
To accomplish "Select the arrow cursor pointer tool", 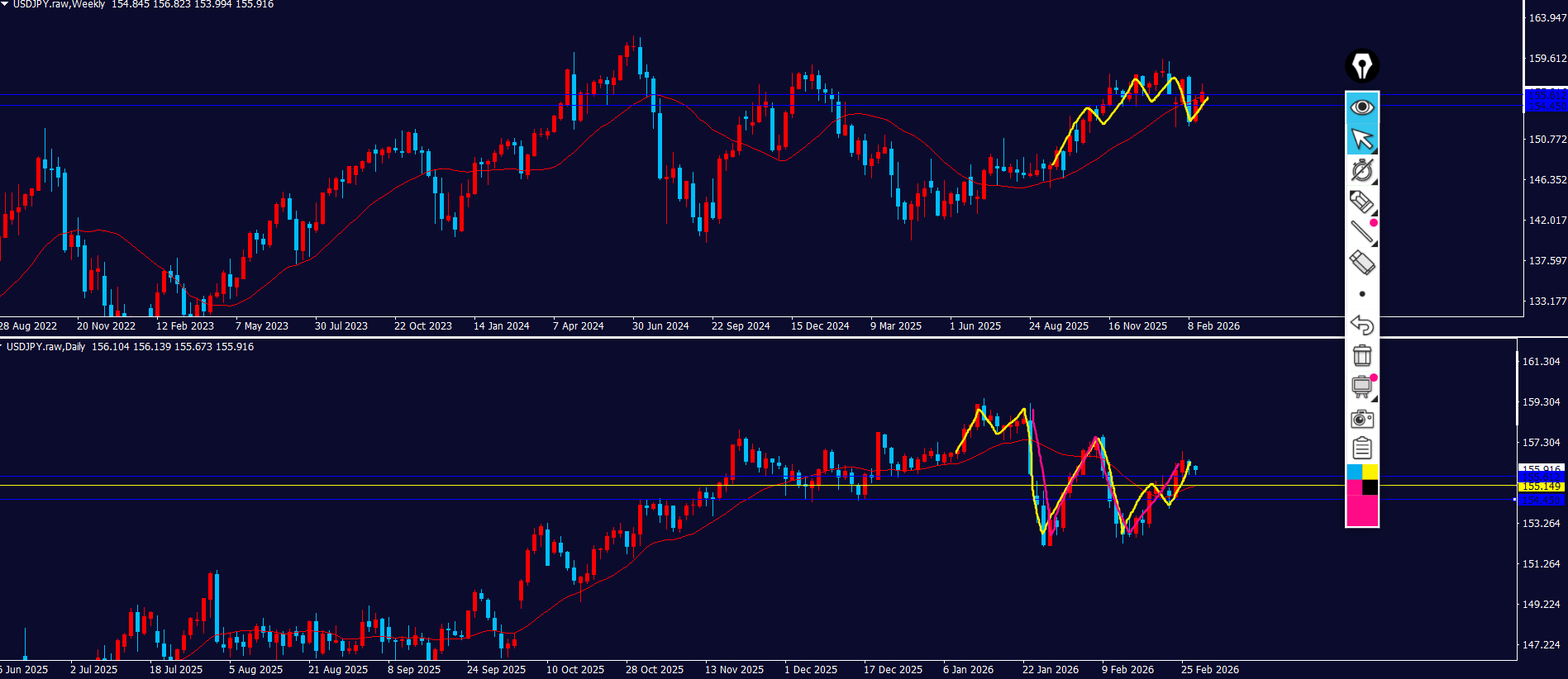I will pyautogui.click(x=1361, y=140).
